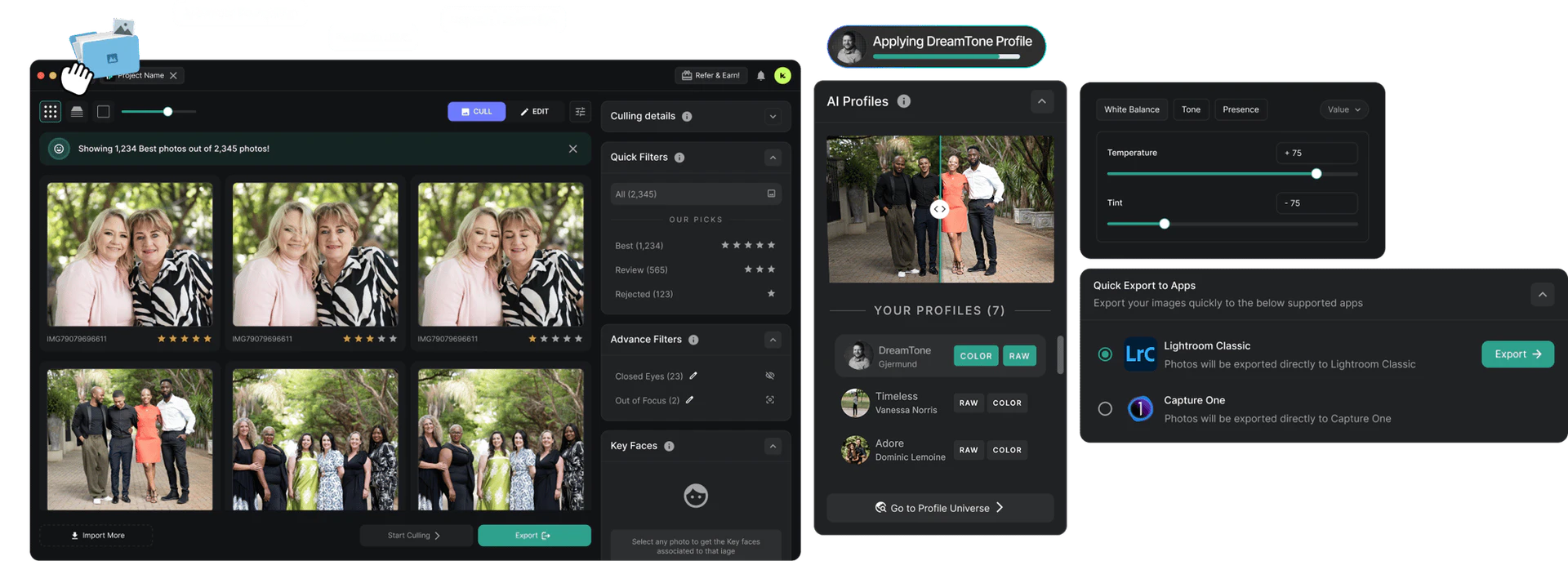The image size is (1568, 561).
Task: Switch to EDIT mode
Action: point(535,111)
